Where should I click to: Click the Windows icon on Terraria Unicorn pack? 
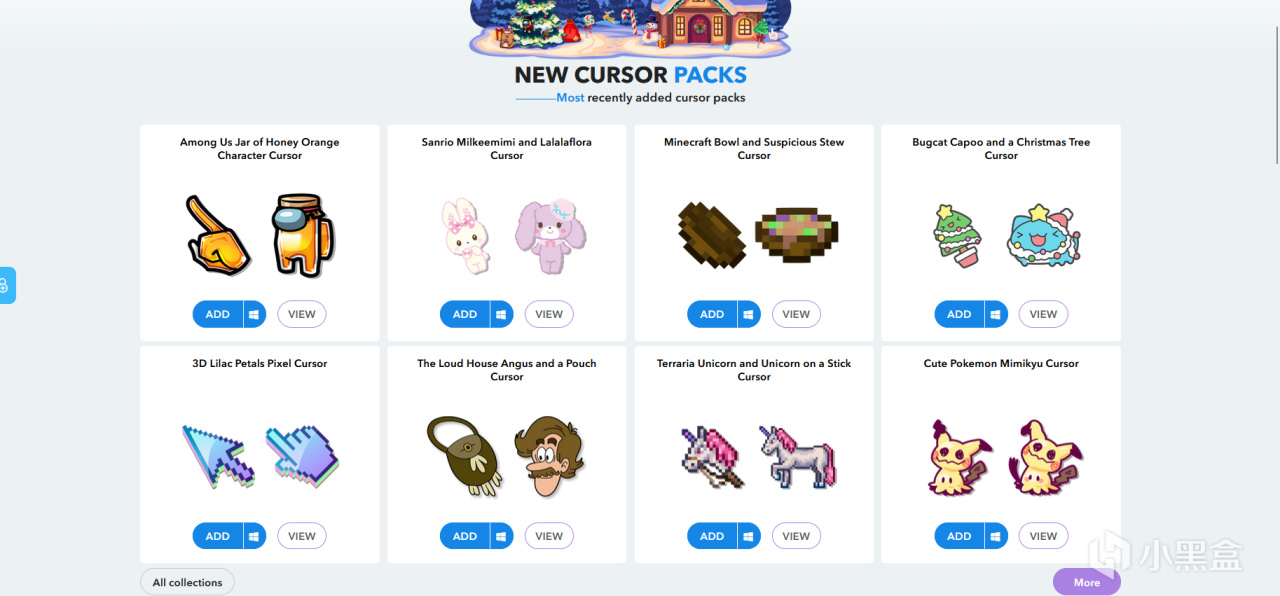tap(749, 536)
